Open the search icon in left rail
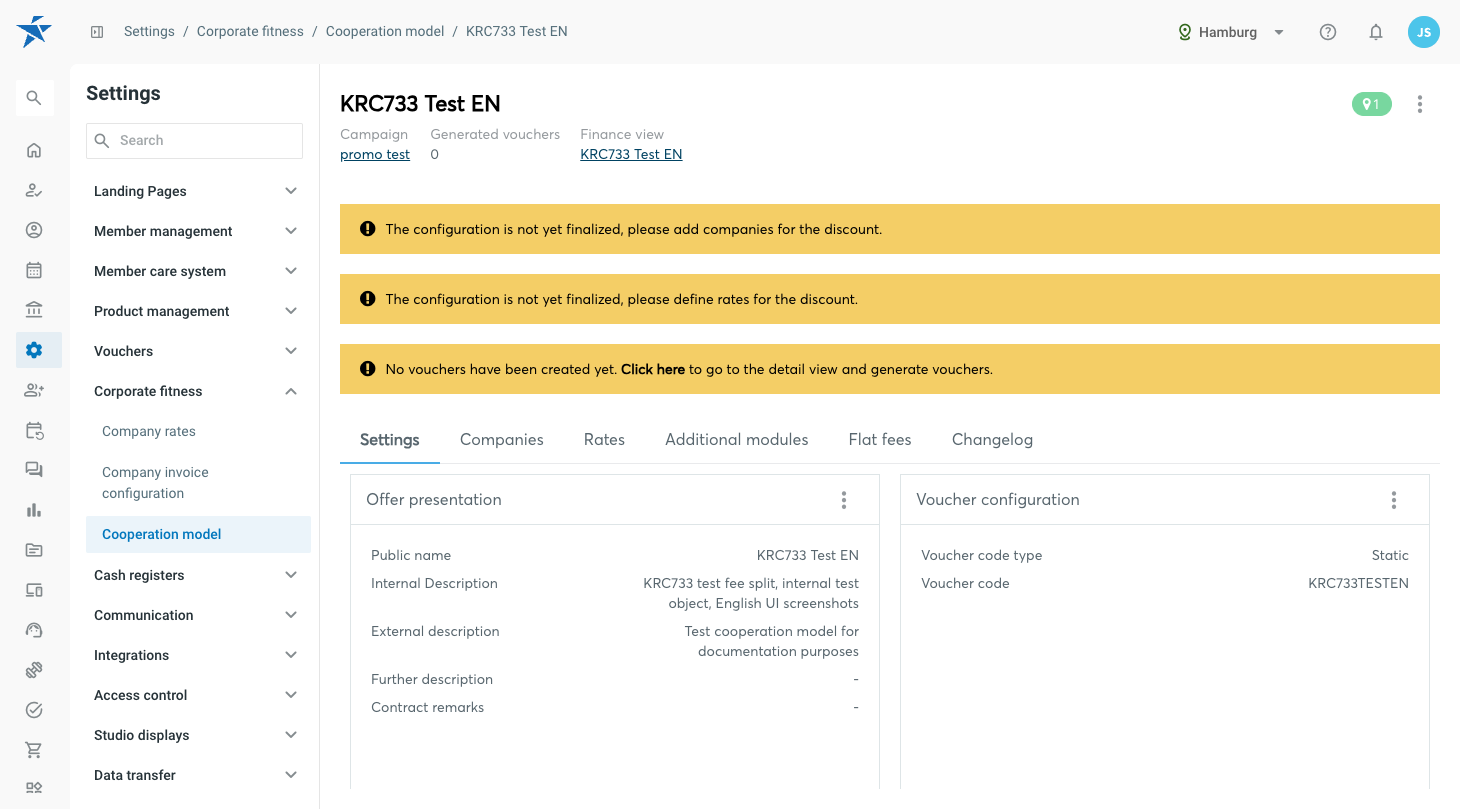 pyautogui.click(x=34, y=98)
